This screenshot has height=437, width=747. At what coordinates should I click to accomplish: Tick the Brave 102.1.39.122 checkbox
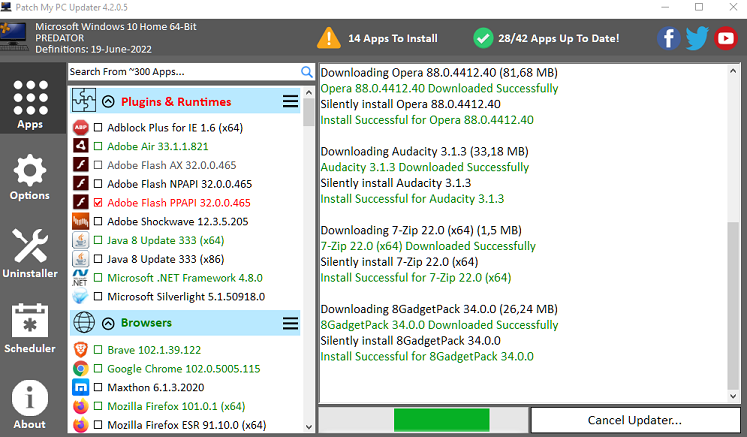pyautogui.click(x=98, y=350)
